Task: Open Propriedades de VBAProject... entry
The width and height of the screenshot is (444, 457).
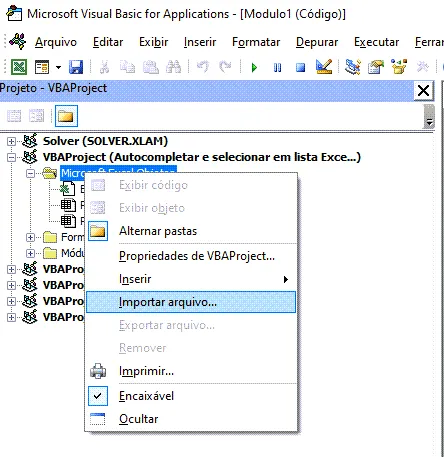Action: 191,256
